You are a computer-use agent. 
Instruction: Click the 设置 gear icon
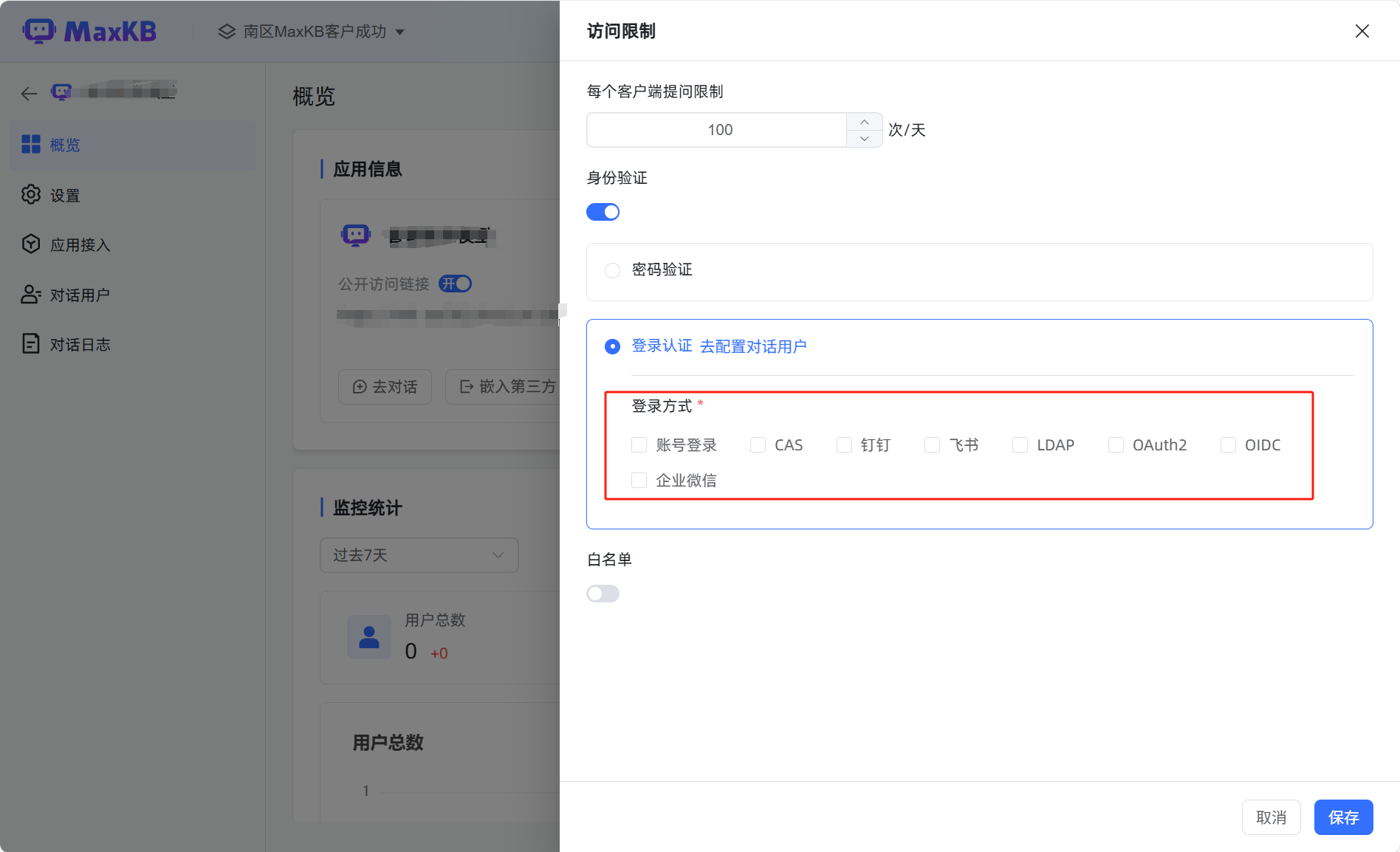coord(31,194)
